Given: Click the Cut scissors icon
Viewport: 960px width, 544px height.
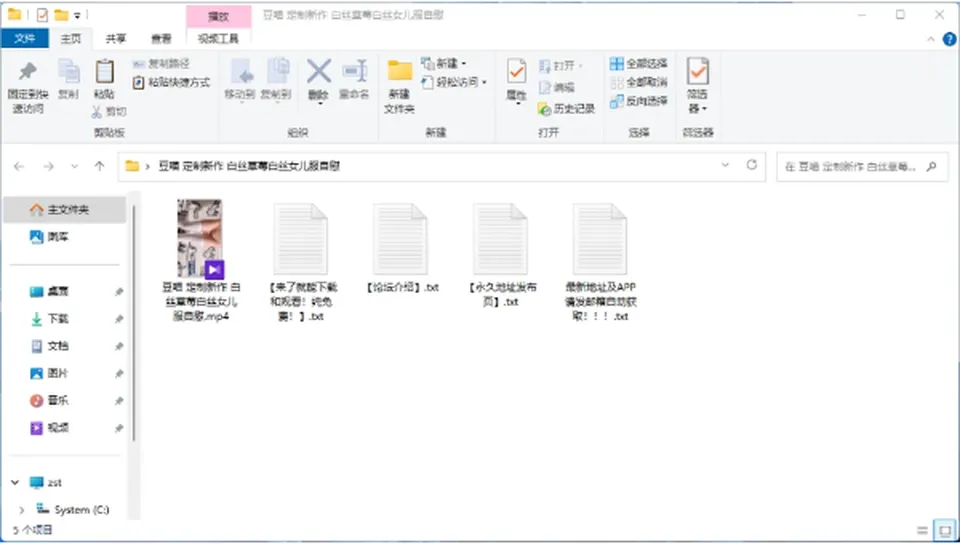Looking at the screenshot, I should point(97,111).
